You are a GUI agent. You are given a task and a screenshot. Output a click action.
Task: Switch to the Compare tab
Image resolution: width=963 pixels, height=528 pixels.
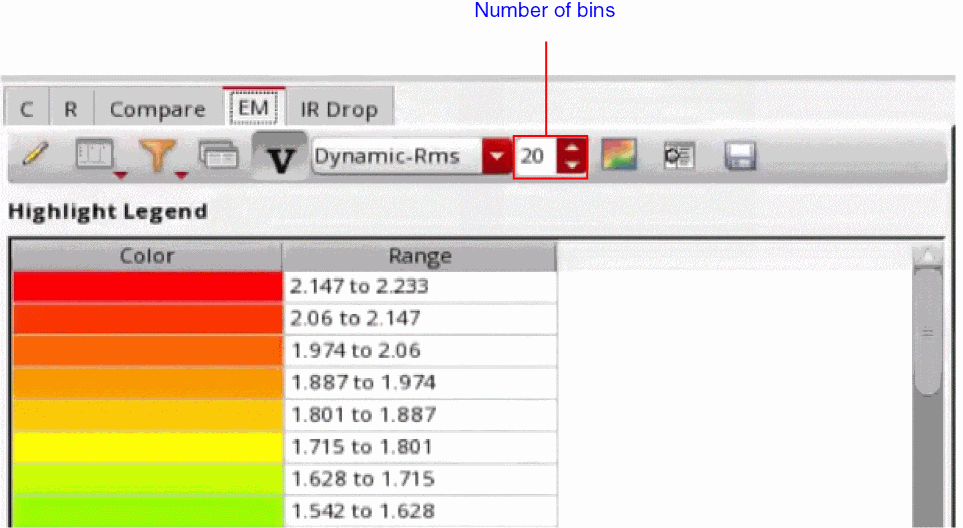click(157, 109)
